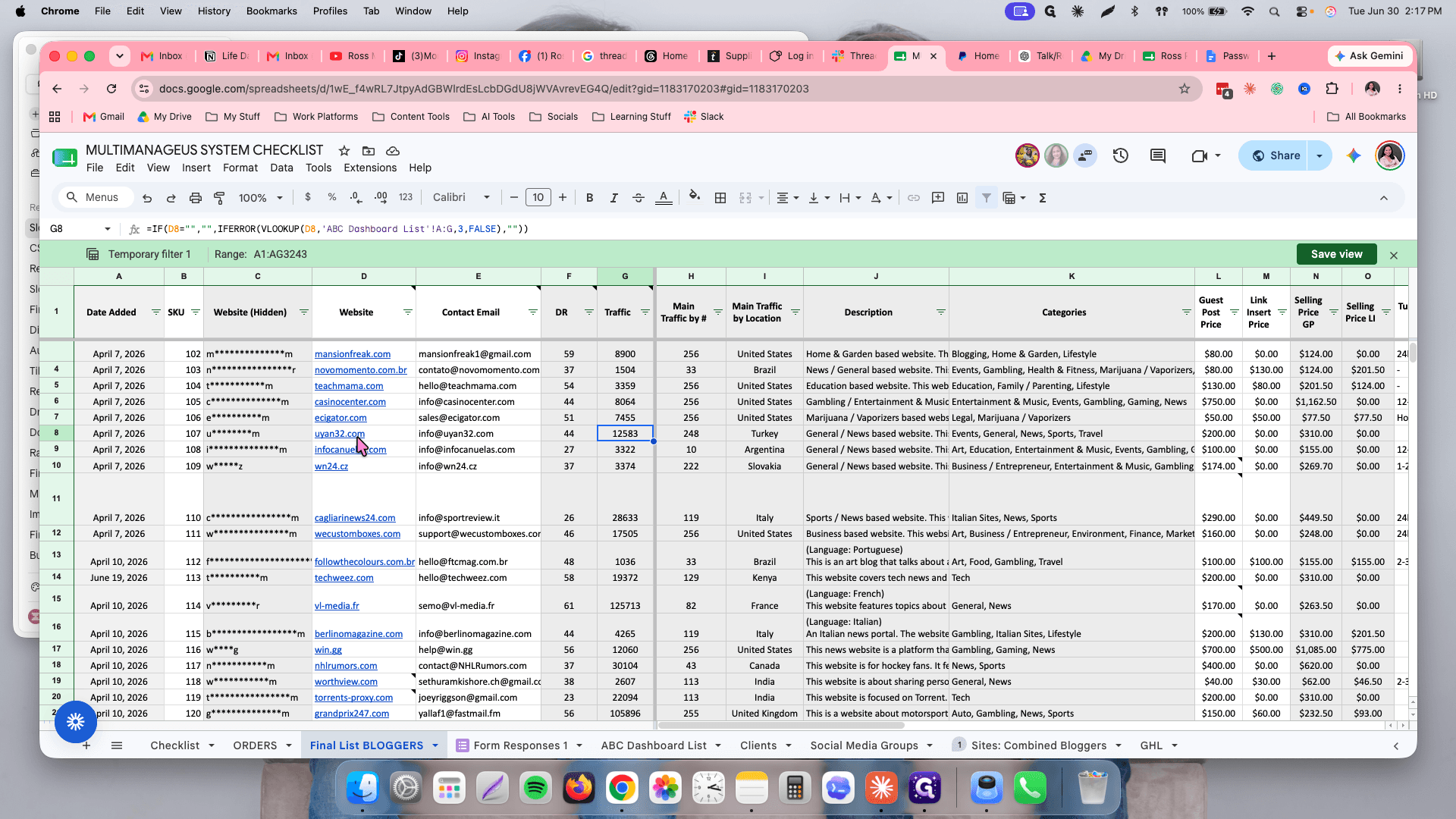Open the Website column filter dropdown
The height and width of the screenshot is (819, 1456).
tap(407, 312)
